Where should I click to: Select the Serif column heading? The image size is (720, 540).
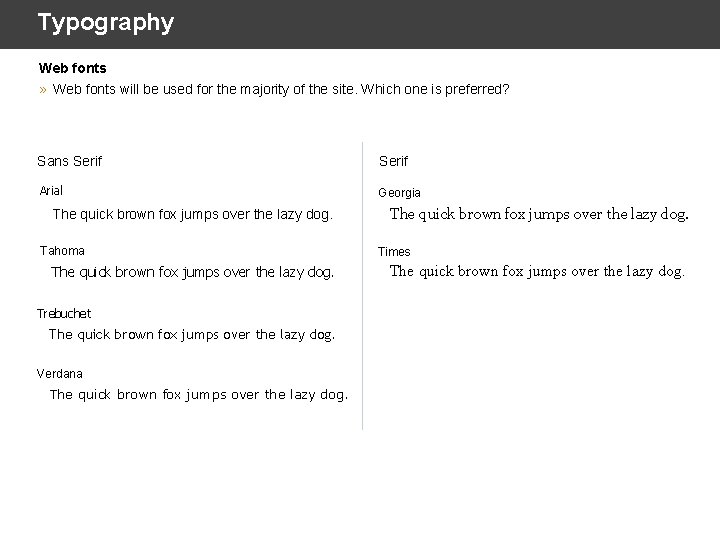pos(393,161)
